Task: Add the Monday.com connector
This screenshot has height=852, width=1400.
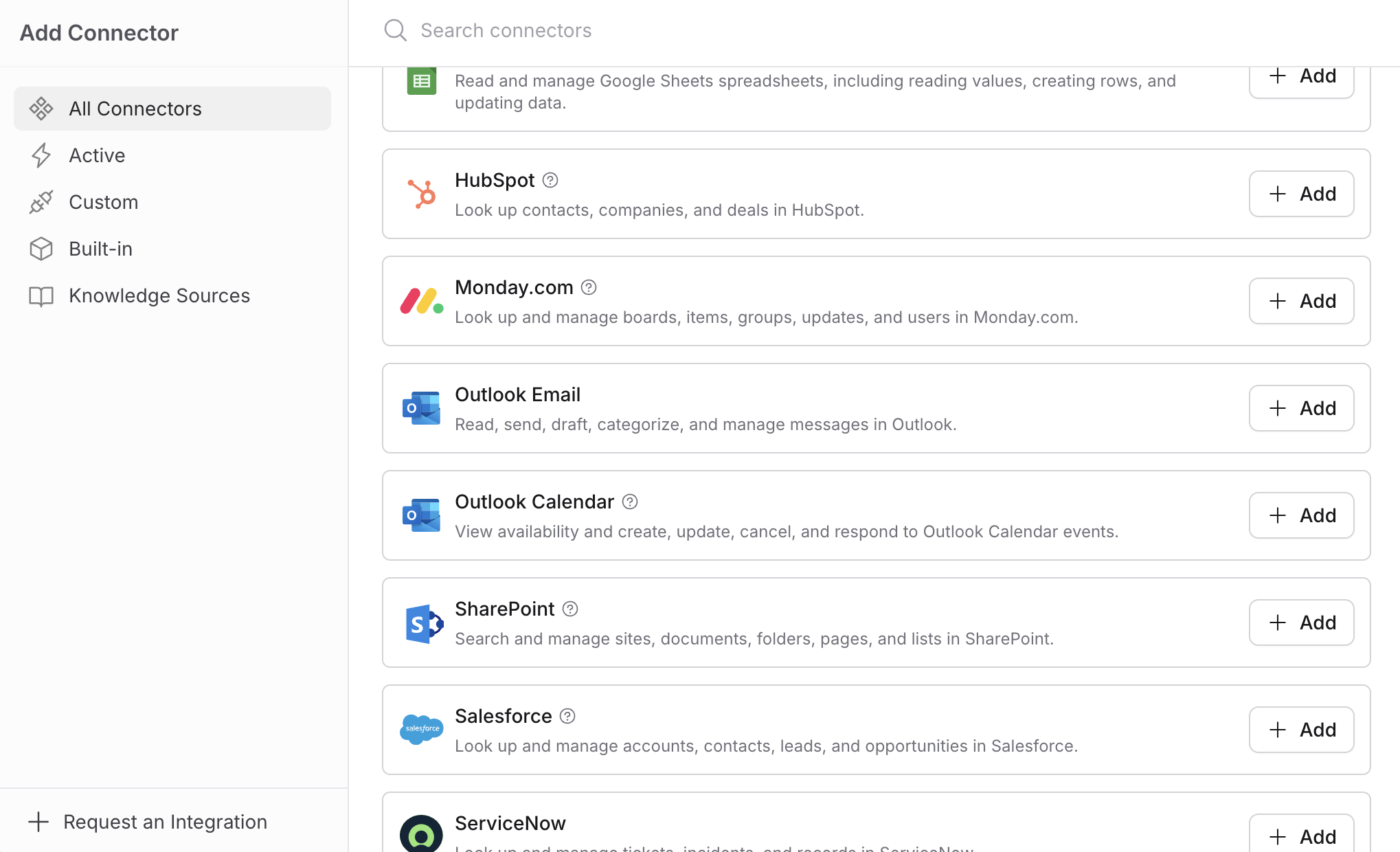Action: [1301, 301]
